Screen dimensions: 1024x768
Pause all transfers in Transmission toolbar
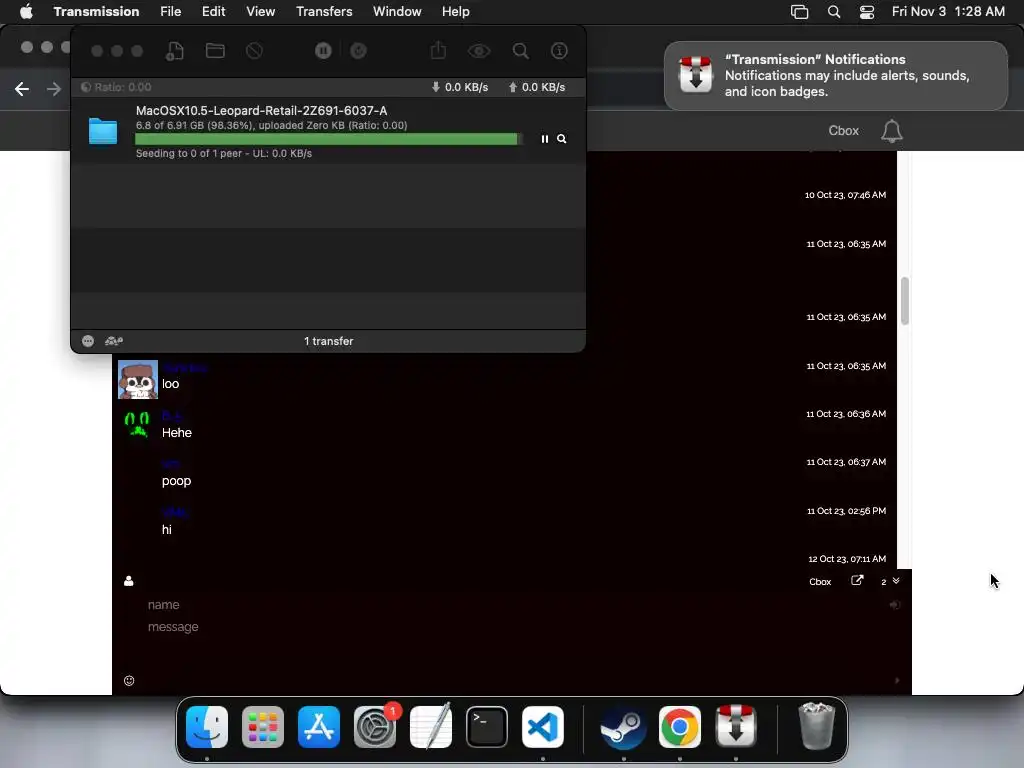[323, 51]
